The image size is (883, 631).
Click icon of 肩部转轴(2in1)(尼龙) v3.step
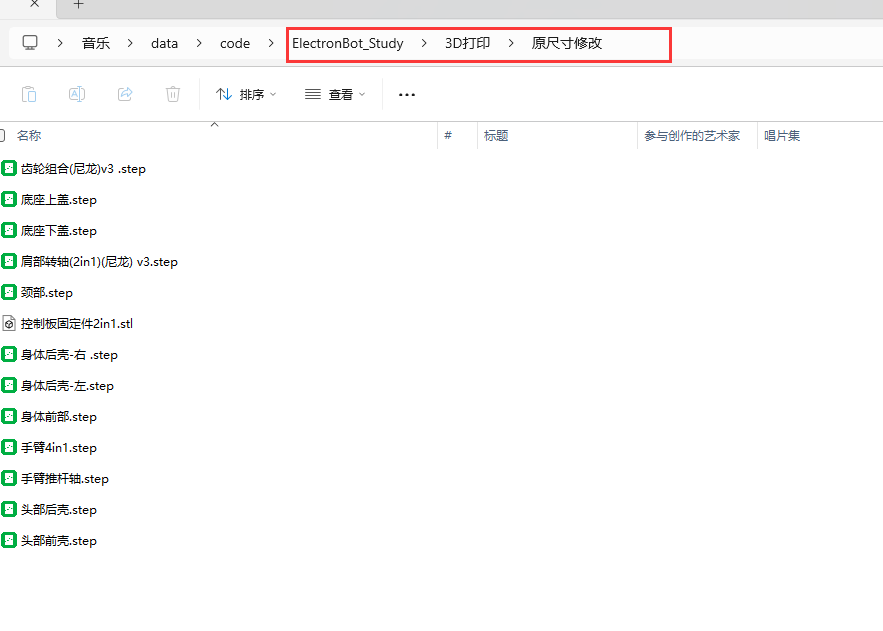tap(8, 261)
